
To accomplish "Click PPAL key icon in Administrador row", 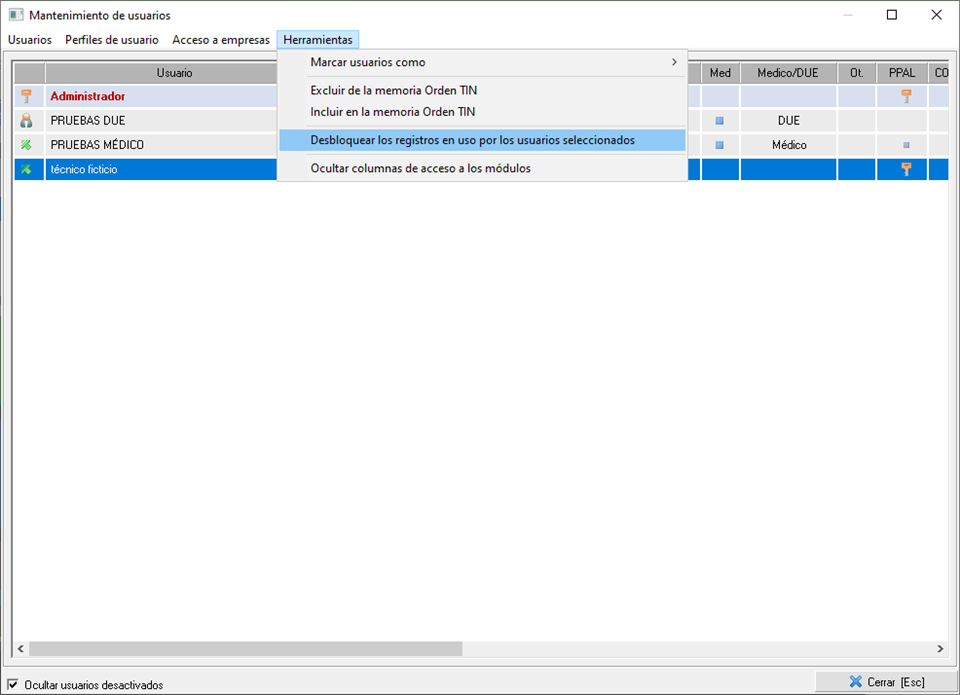I will [x=907, y=97].
